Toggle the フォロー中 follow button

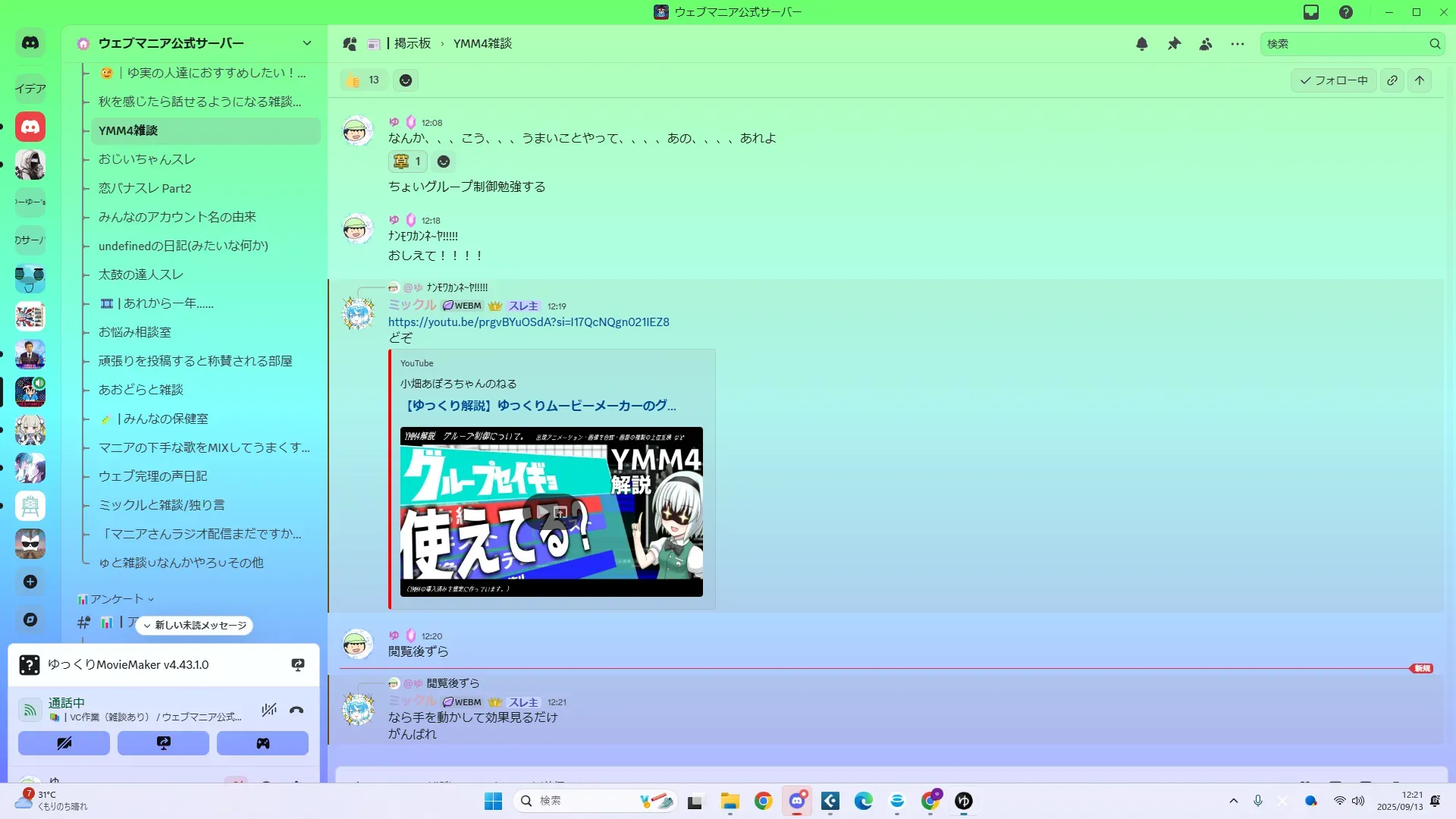click(1333, 80)
